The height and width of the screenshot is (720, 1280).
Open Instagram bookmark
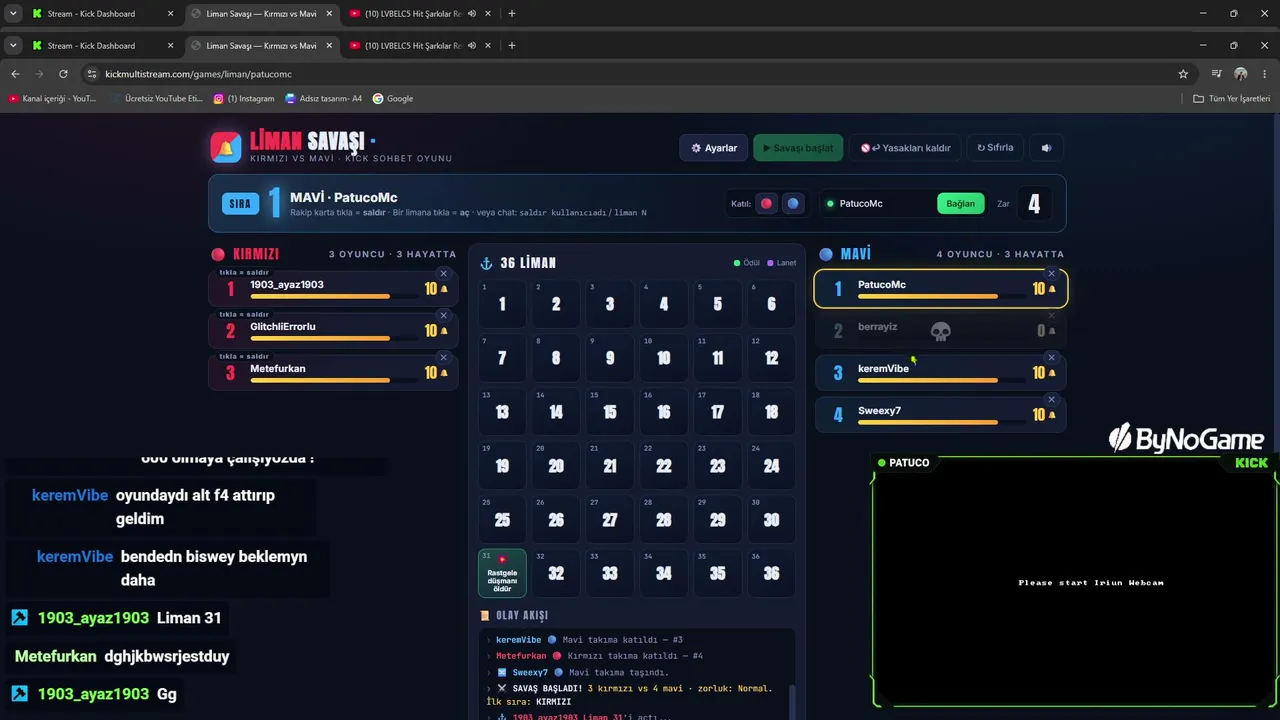pos(244,99)
